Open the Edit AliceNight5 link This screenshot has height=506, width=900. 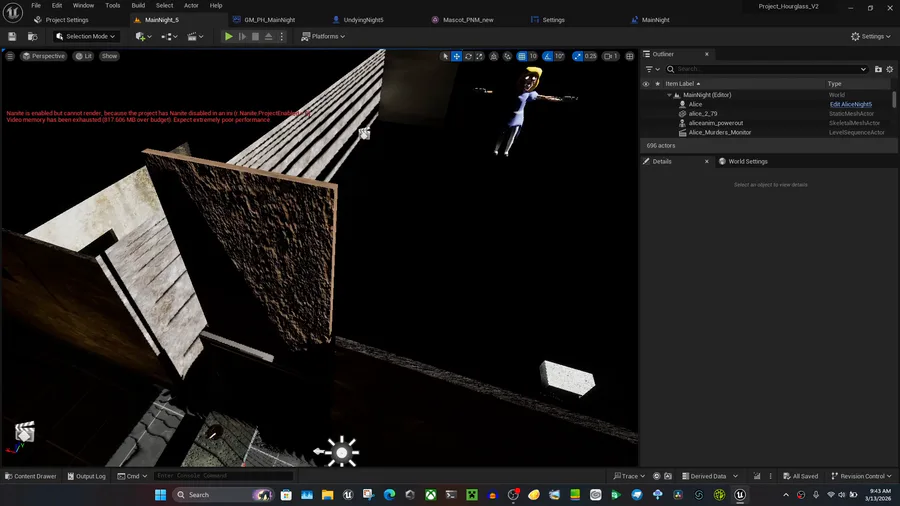coord(851,104)
